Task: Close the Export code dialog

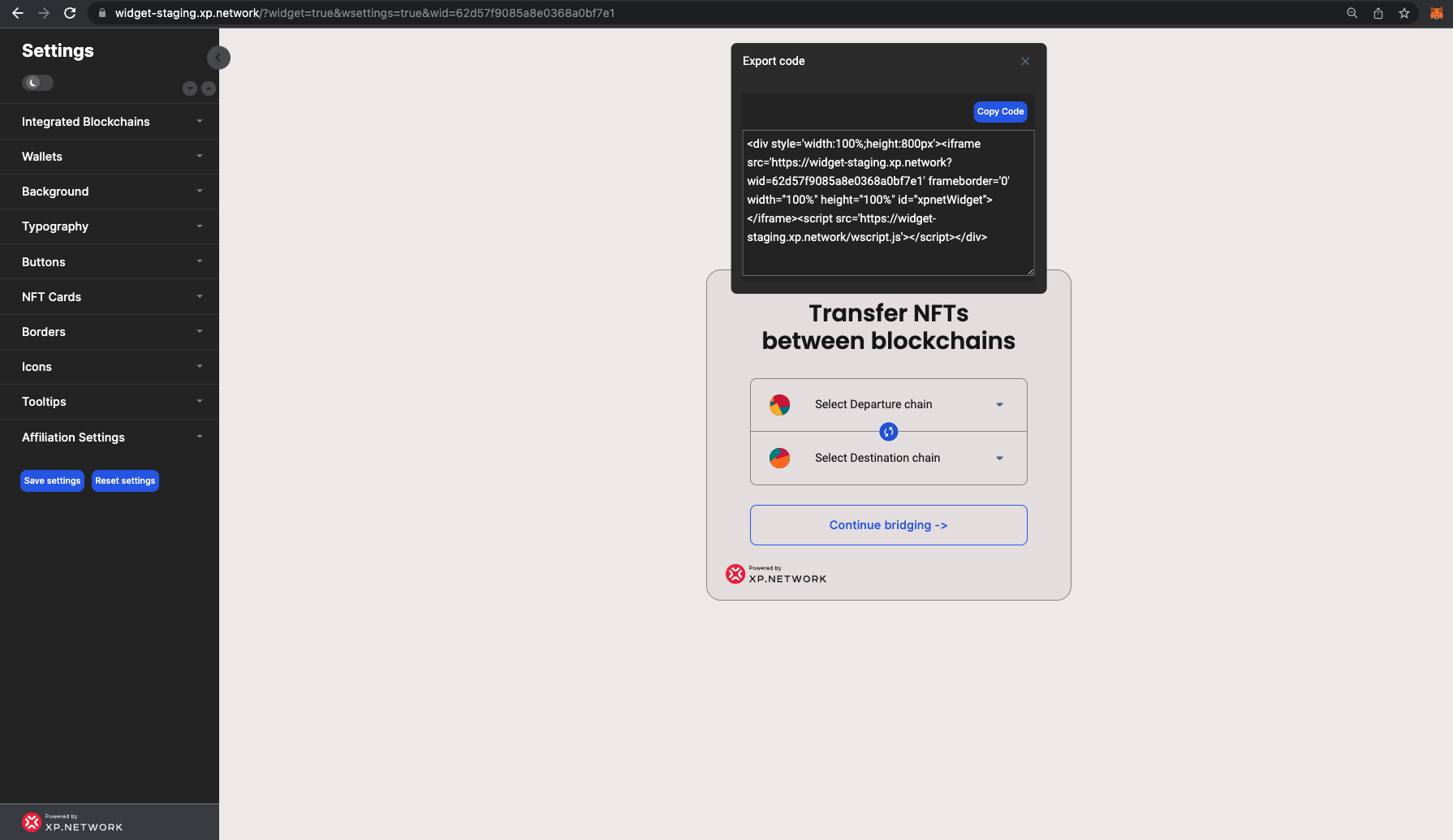Action: pyautogui.click(x=1025, y=61)
